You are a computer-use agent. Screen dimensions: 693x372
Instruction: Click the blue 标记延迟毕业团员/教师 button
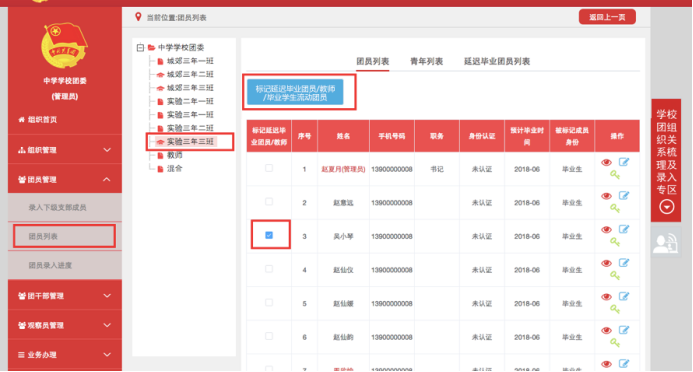[295, 92]
